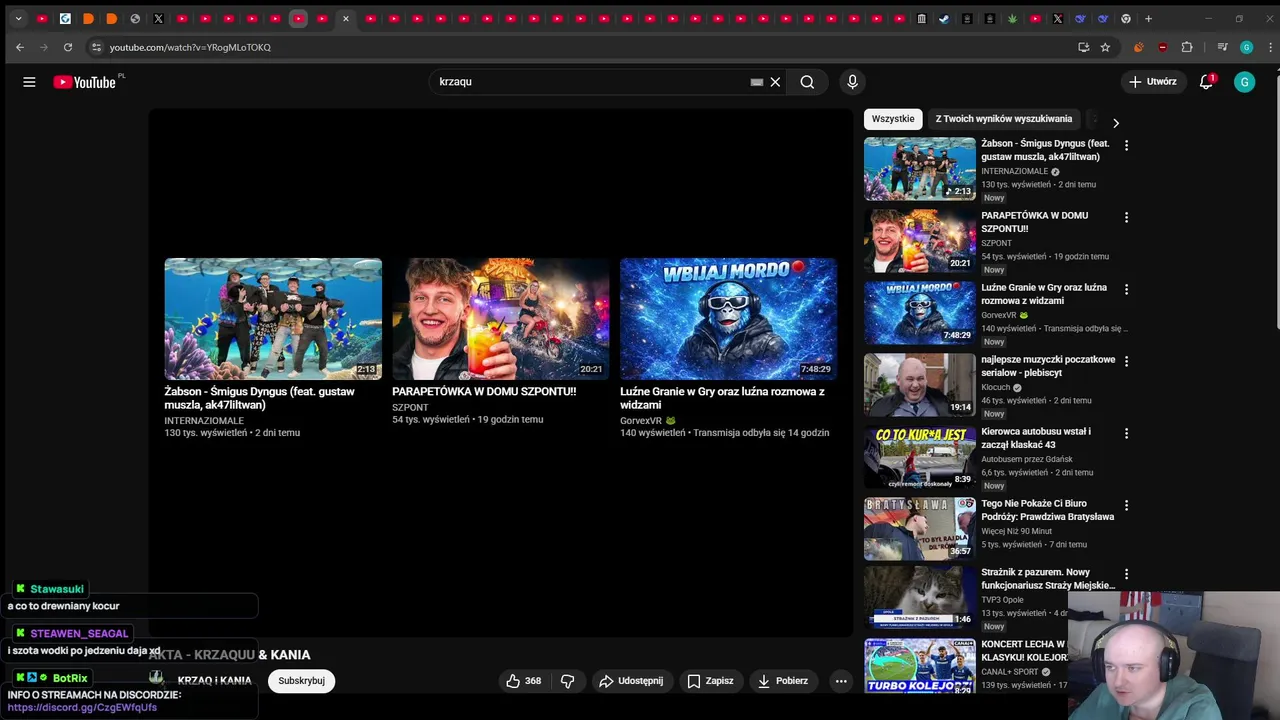Go forward with the browser forward arrow
Image resolution: width=1280 pixels, height=720 pixels.
tap(44, 47)
